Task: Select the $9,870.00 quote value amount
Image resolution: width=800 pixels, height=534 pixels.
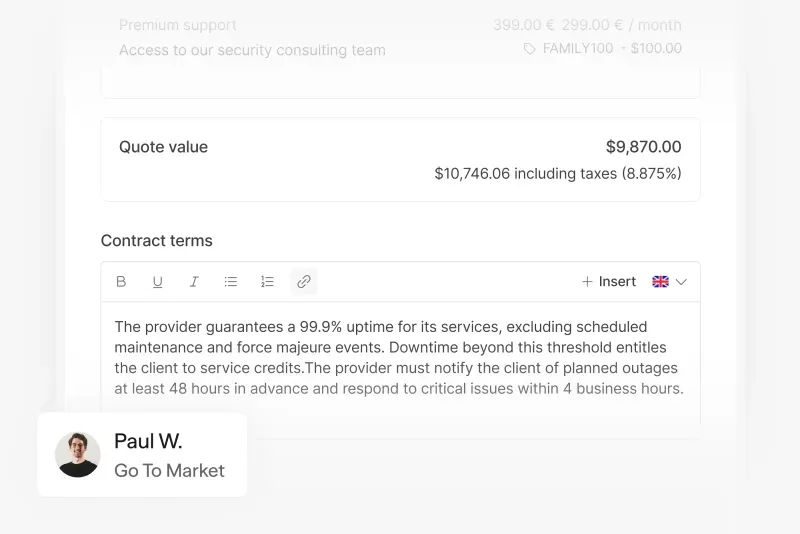Action: pyautogui.click(x=643, y=147)
